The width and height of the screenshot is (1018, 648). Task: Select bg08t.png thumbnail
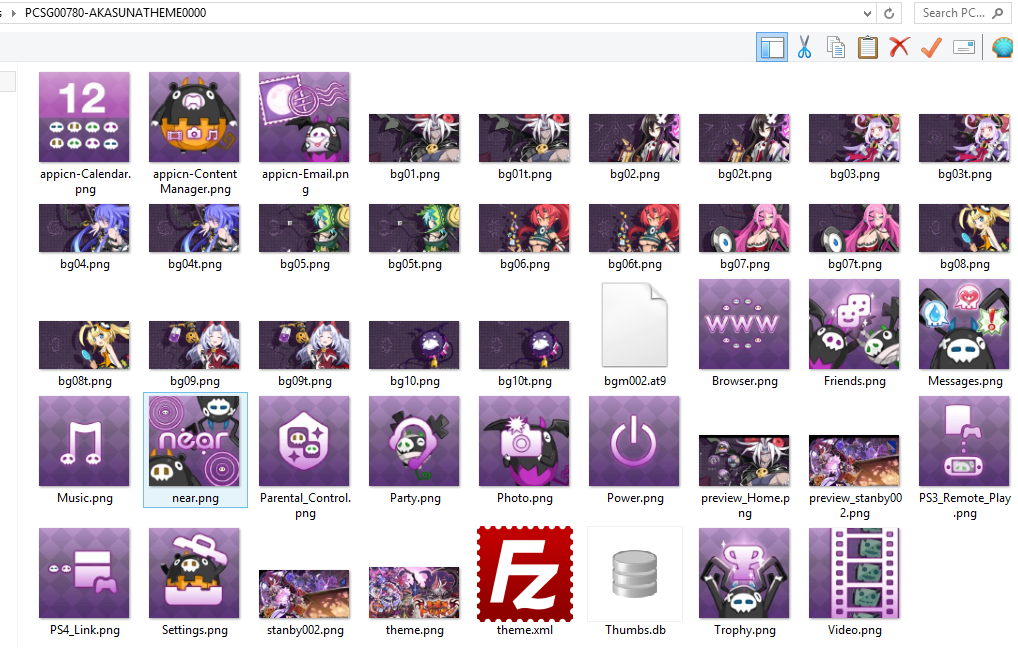84,345
